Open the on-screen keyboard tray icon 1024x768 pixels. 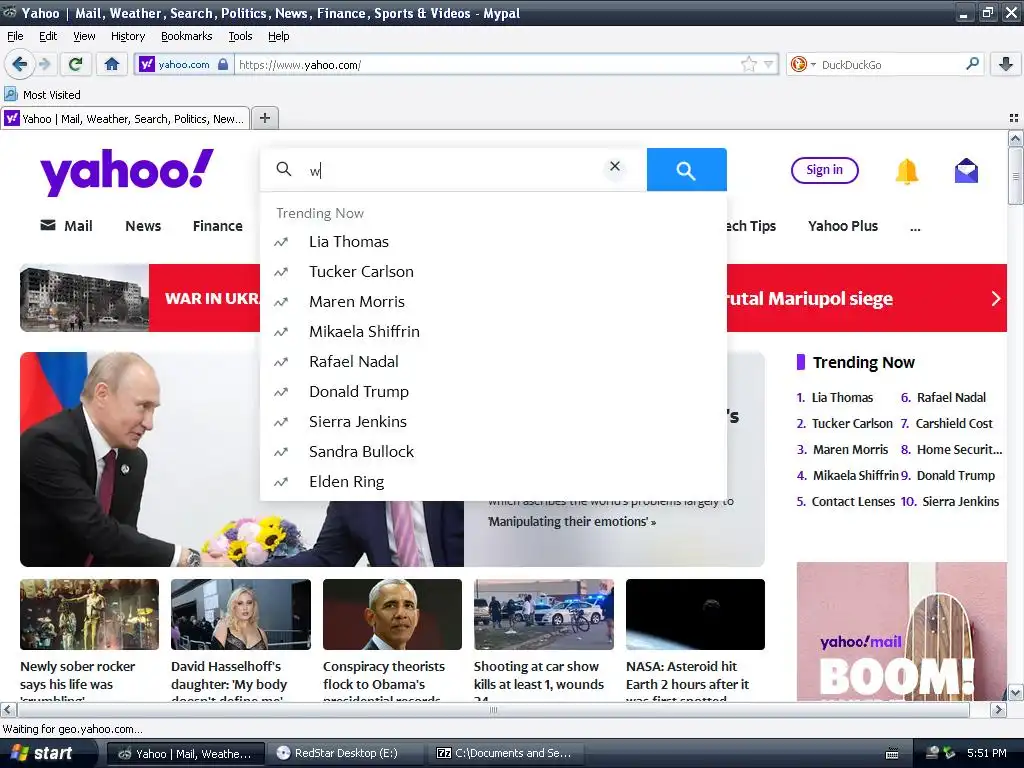click(891, 754)
